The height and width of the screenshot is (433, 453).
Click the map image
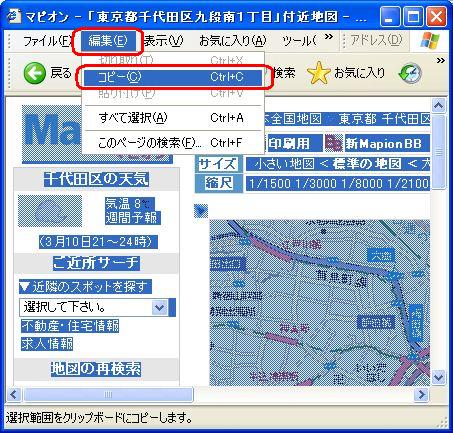click(x=320, y=303)
